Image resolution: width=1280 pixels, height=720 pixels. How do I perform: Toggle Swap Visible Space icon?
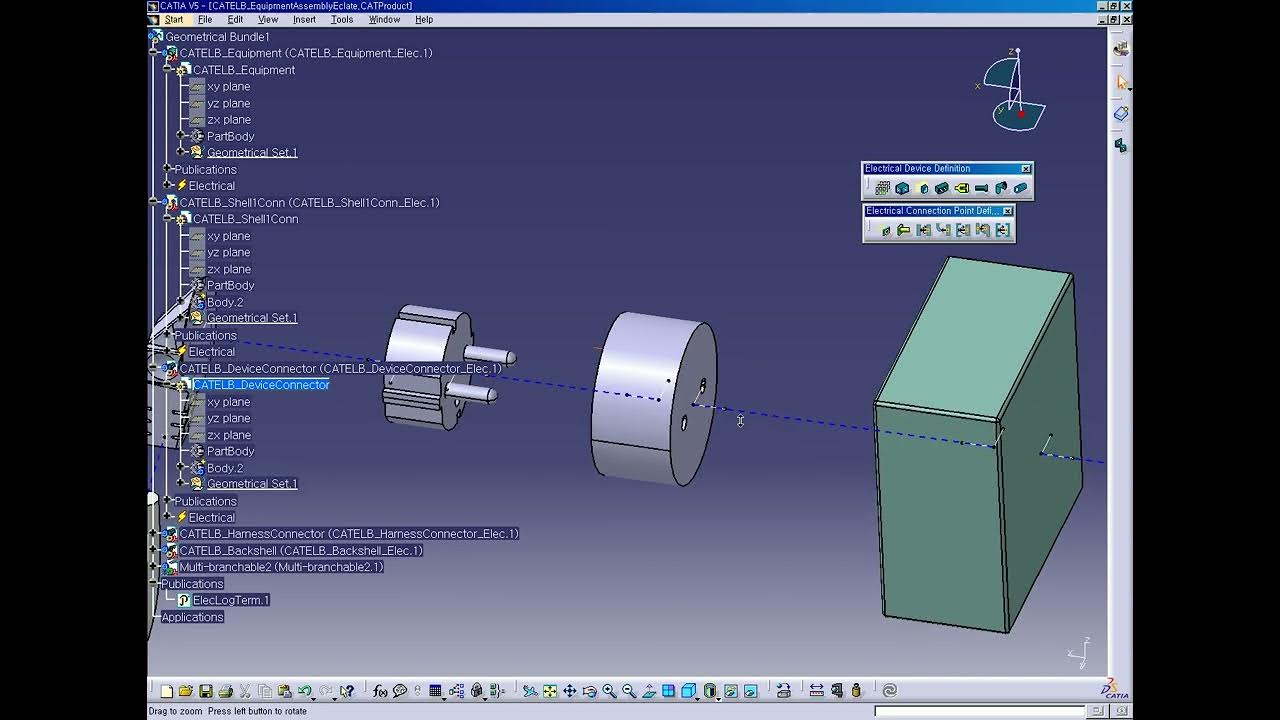click(750, 691)
